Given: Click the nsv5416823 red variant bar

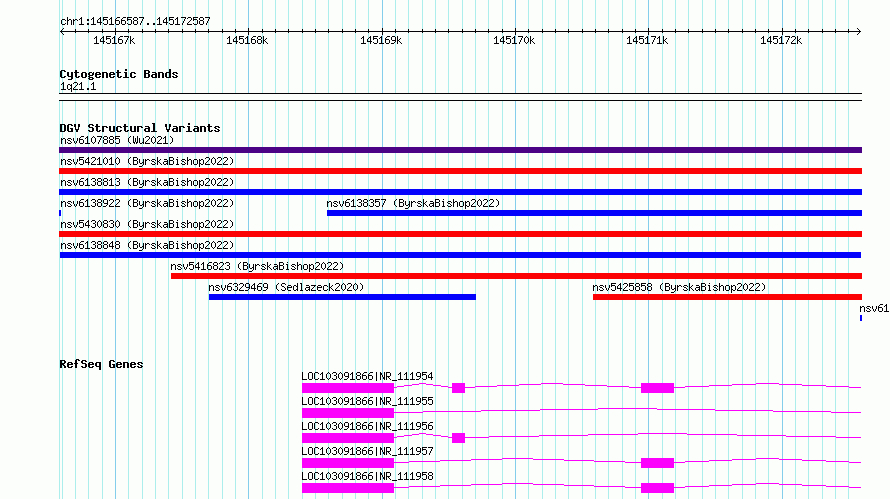Looking at the screenshot, I should click(x=517, y=276).
